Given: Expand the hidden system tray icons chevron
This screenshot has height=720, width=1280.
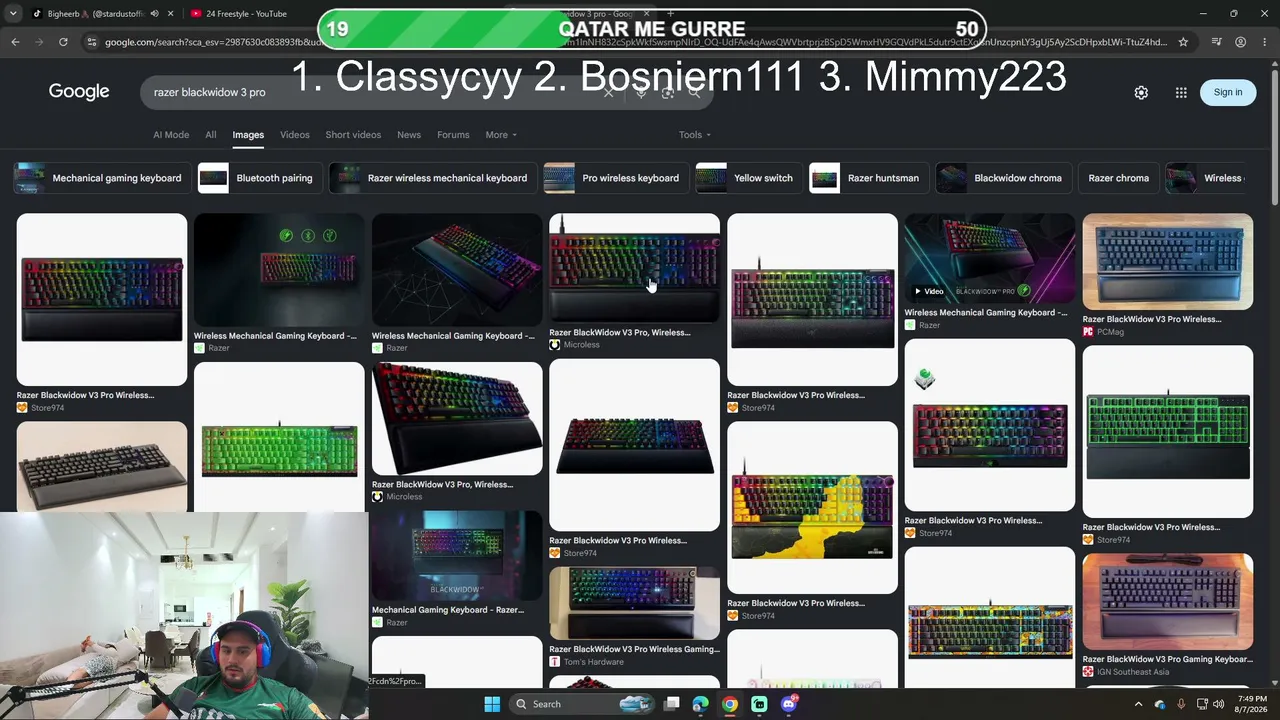Looking at the screenshot, I should tap(1138, 704).
